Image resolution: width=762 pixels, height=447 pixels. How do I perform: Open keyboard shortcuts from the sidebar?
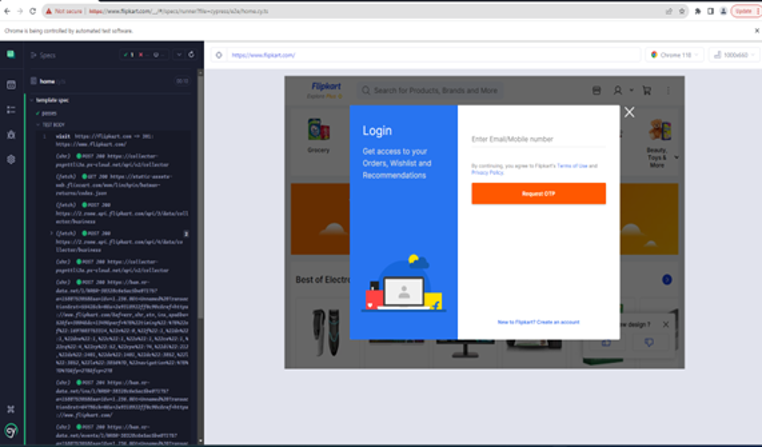tap(11, 409)
